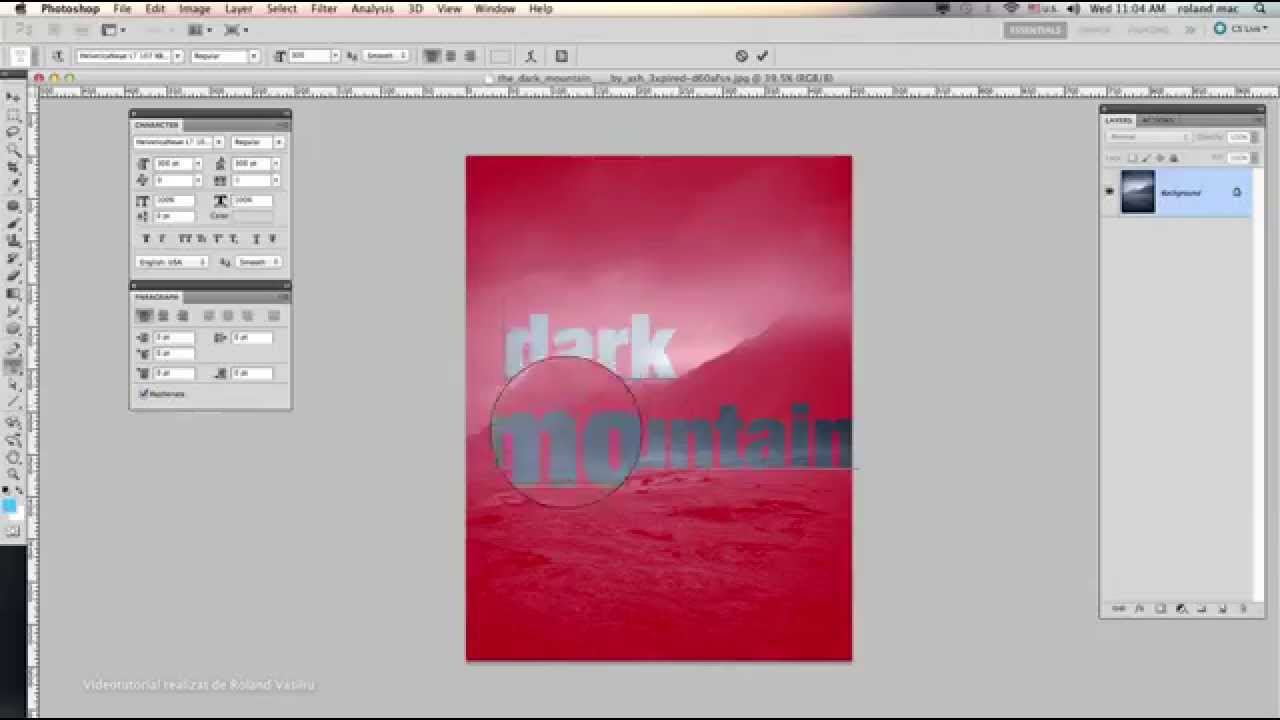
Task: Select the Brush tool
Action: point(13,223)
